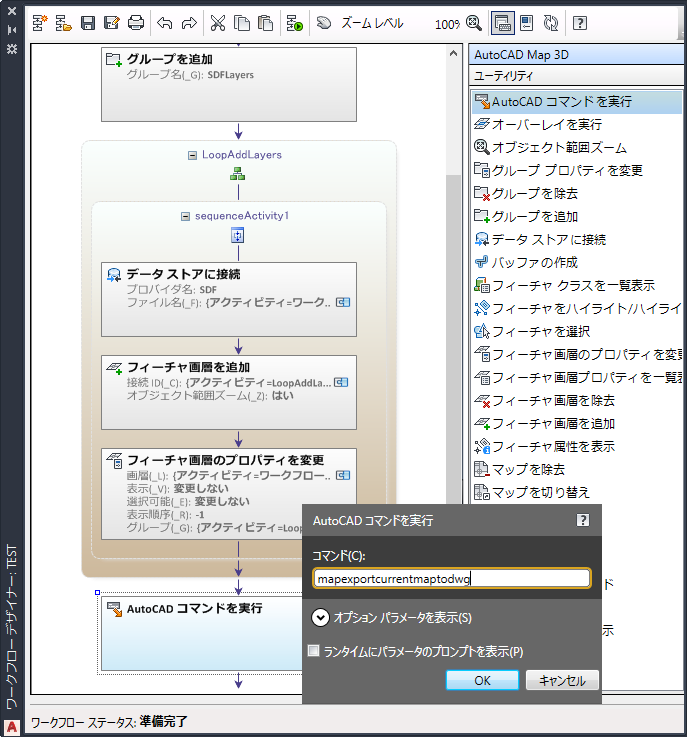Click the properties view toolbar icon
Image resolution: width=687 pixels, height=737 pixels.
pos(527,23)
